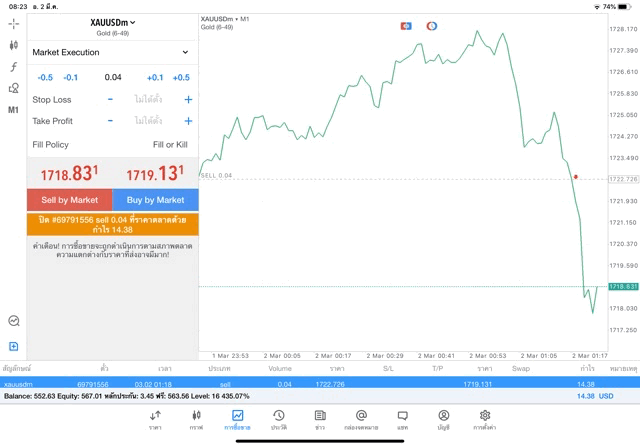This screenshot has width=640, height=447.
Task: Click the Volume column header
Action: click(280, 368)
